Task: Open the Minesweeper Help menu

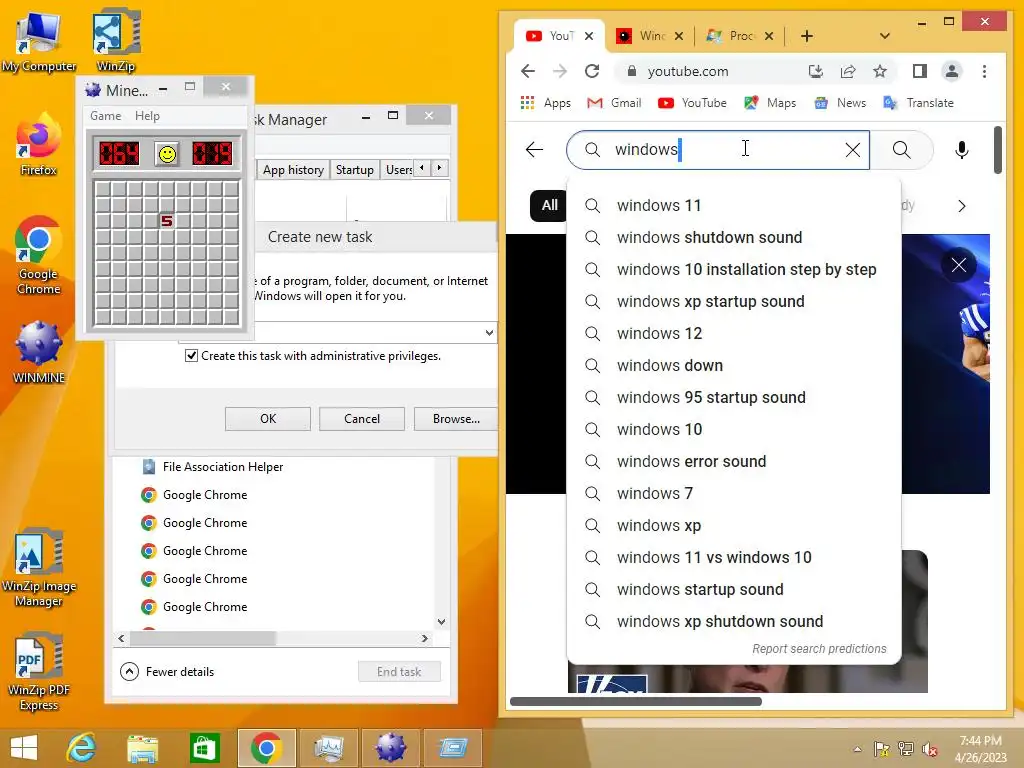Action: (x=147, y=116)
